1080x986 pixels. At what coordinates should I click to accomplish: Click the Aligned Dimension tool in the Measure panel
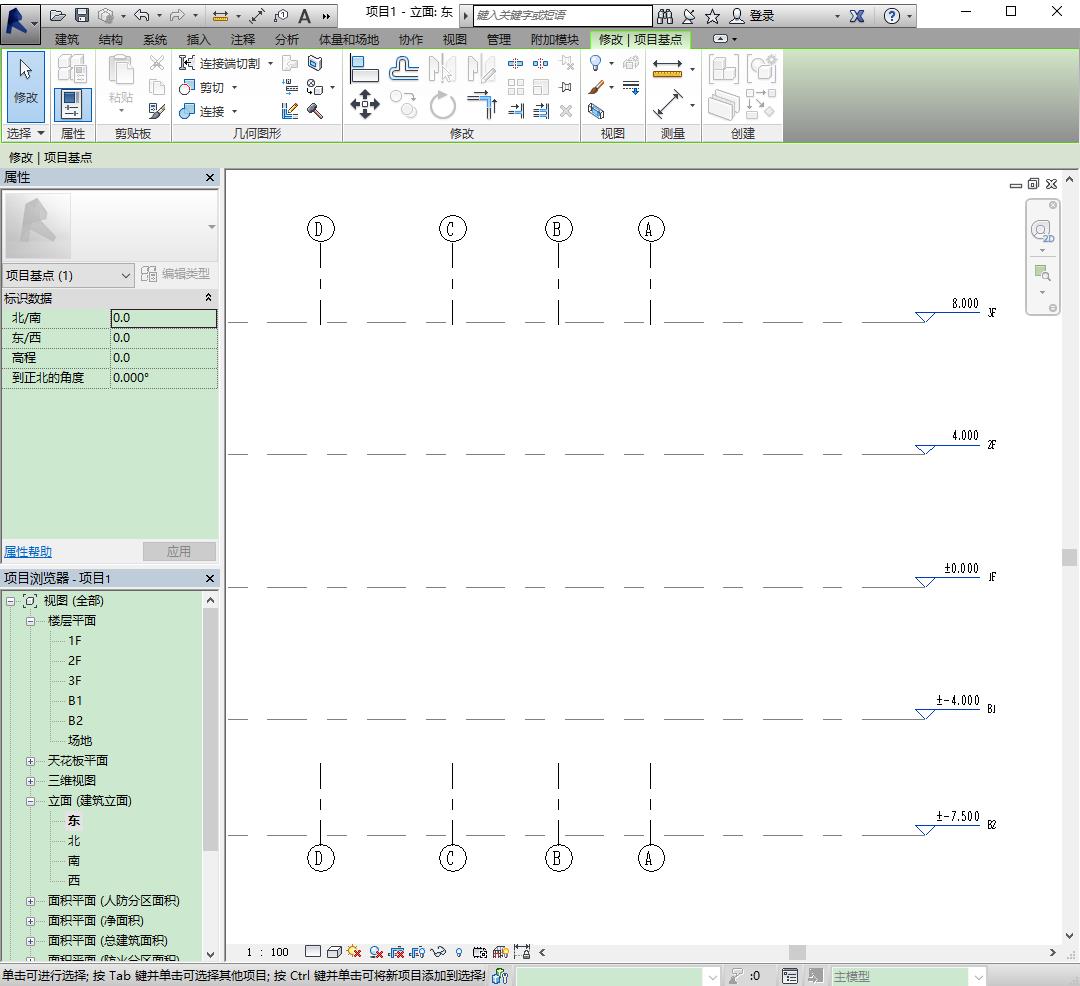[667, 105]
